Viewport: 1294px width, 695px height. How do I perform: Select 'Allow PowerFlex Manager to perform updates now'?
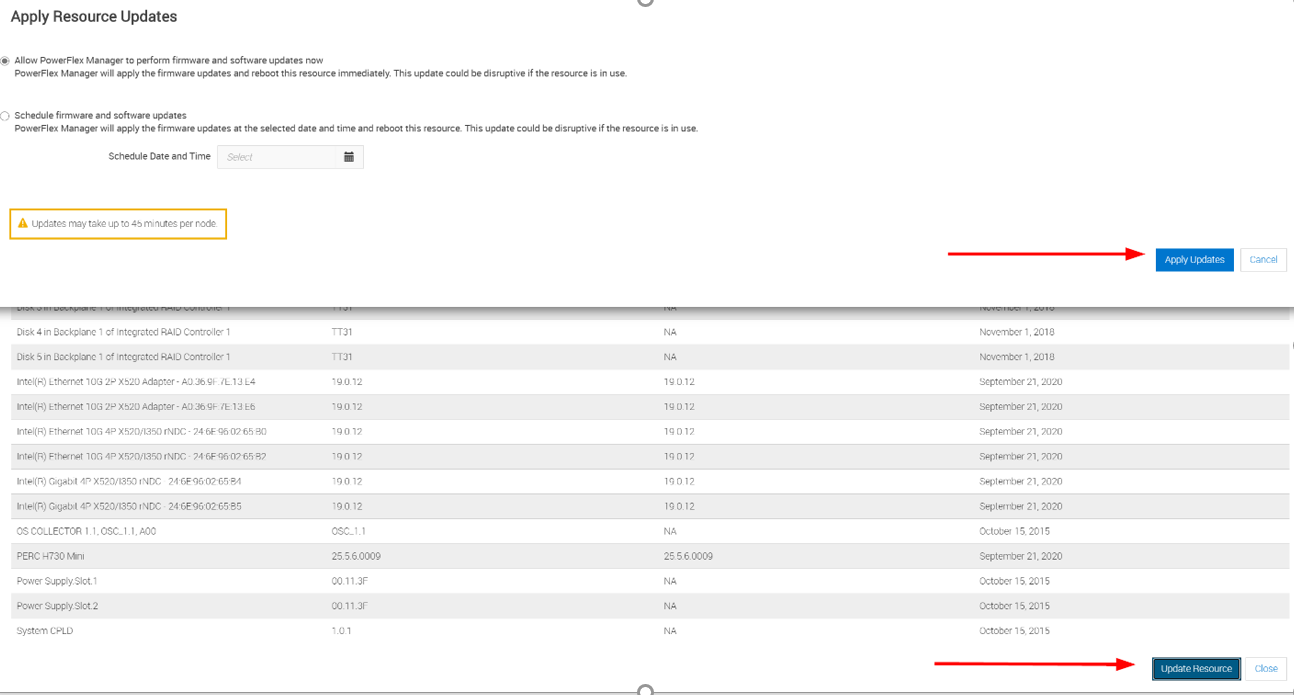point(4,60)
